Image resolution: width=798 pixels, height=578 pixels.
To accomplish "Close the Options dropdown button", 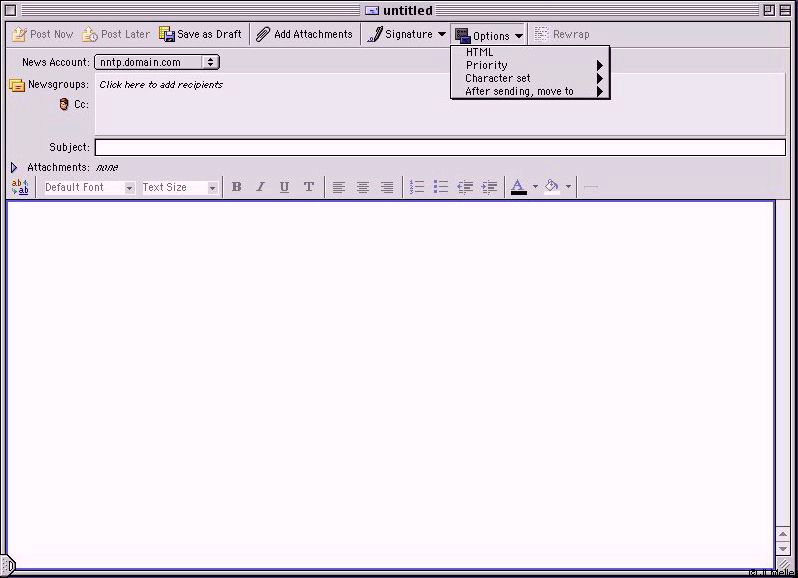I will [489, 35].
